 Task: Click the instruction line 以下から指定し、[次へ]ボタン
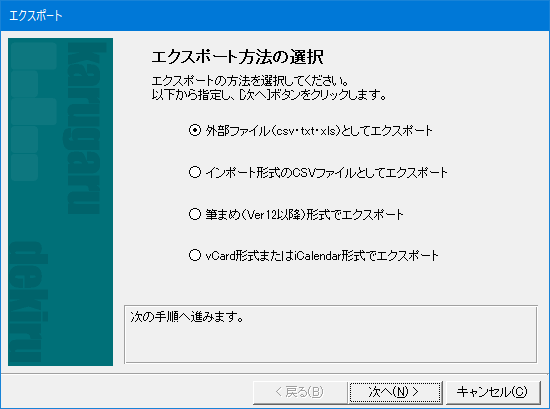pyautogui.click(x=269, y=95)
